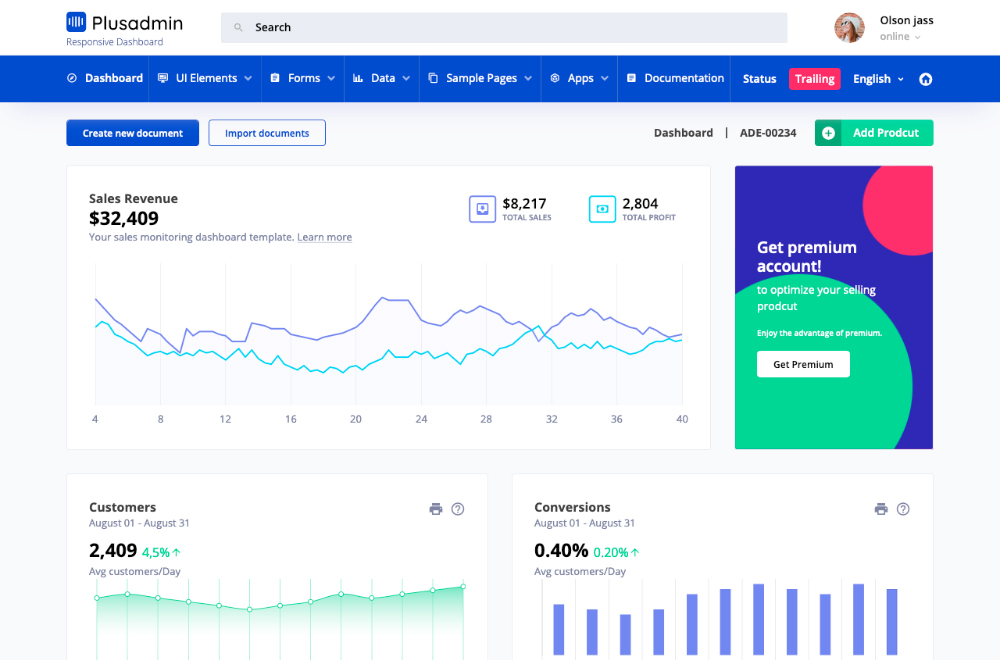Click the Import documents button
Image resolution: width=1000 pixels, height=660 pixels.
(267, 133)
